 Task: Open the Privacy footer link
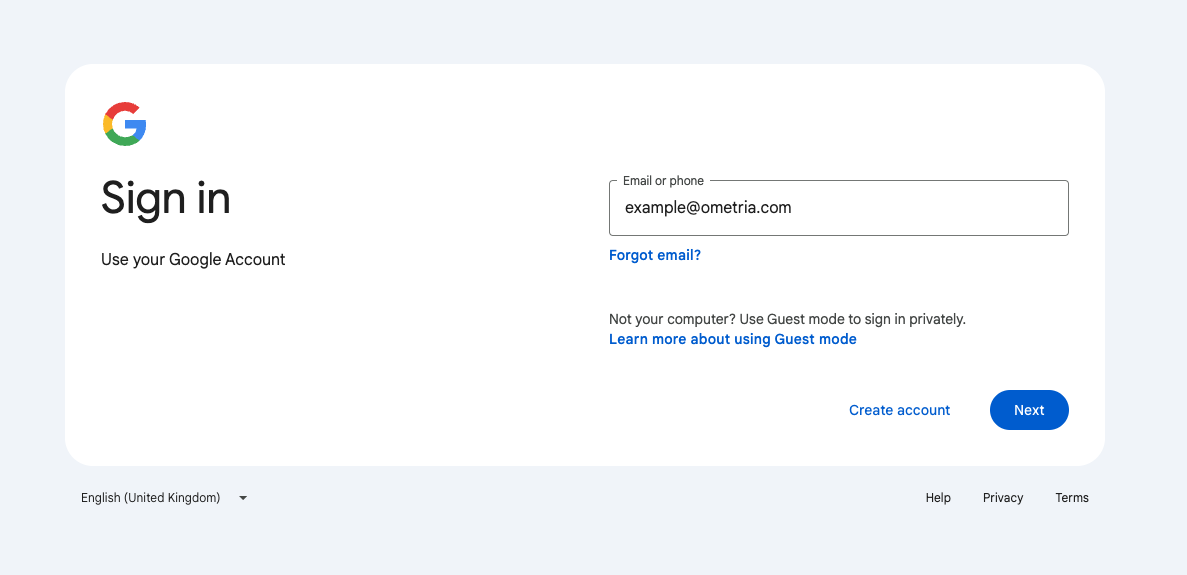pos(1003,498)
